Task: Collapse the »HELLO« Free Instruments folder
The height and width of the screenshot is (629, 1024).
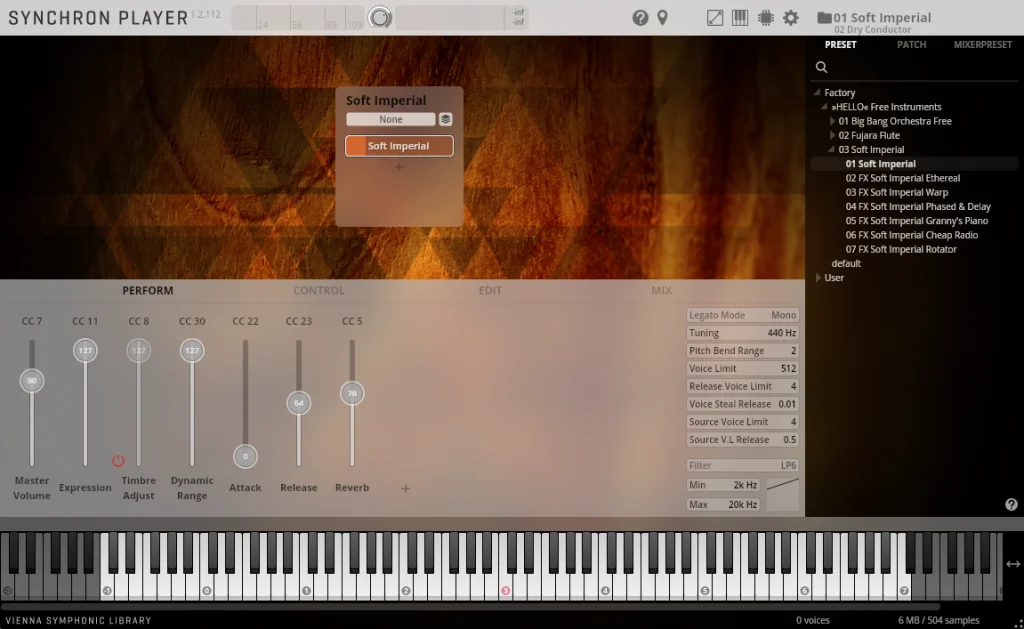Action: click(x=824, y=106)
